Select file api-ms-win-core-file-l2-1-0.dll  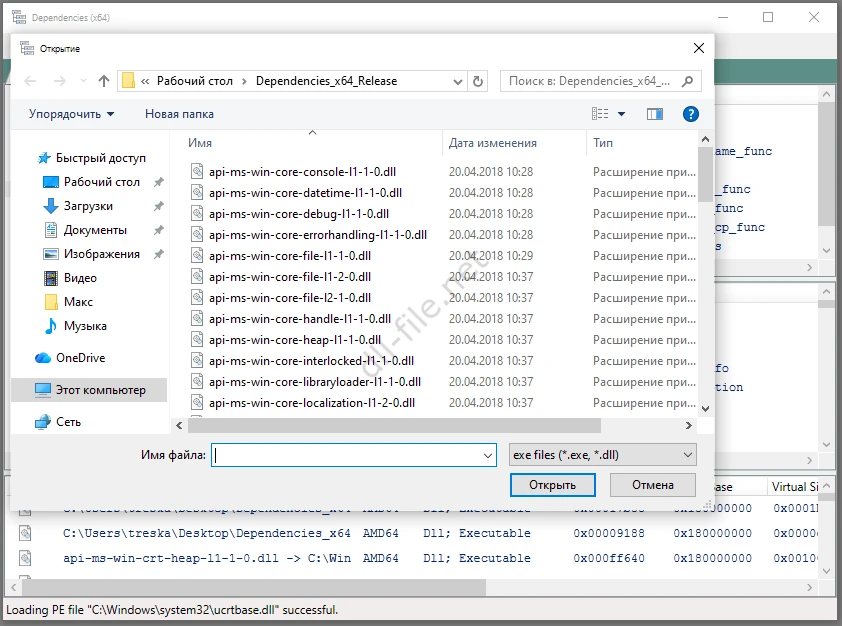coord(290,297)
